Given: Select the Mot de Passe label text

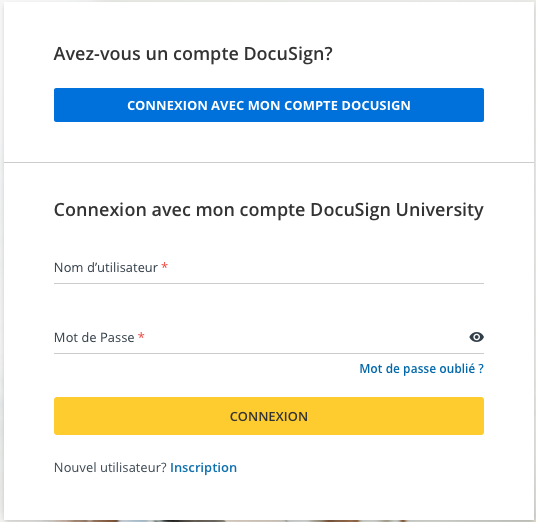Looking at the screenshot, I should [x=94, y=337].
